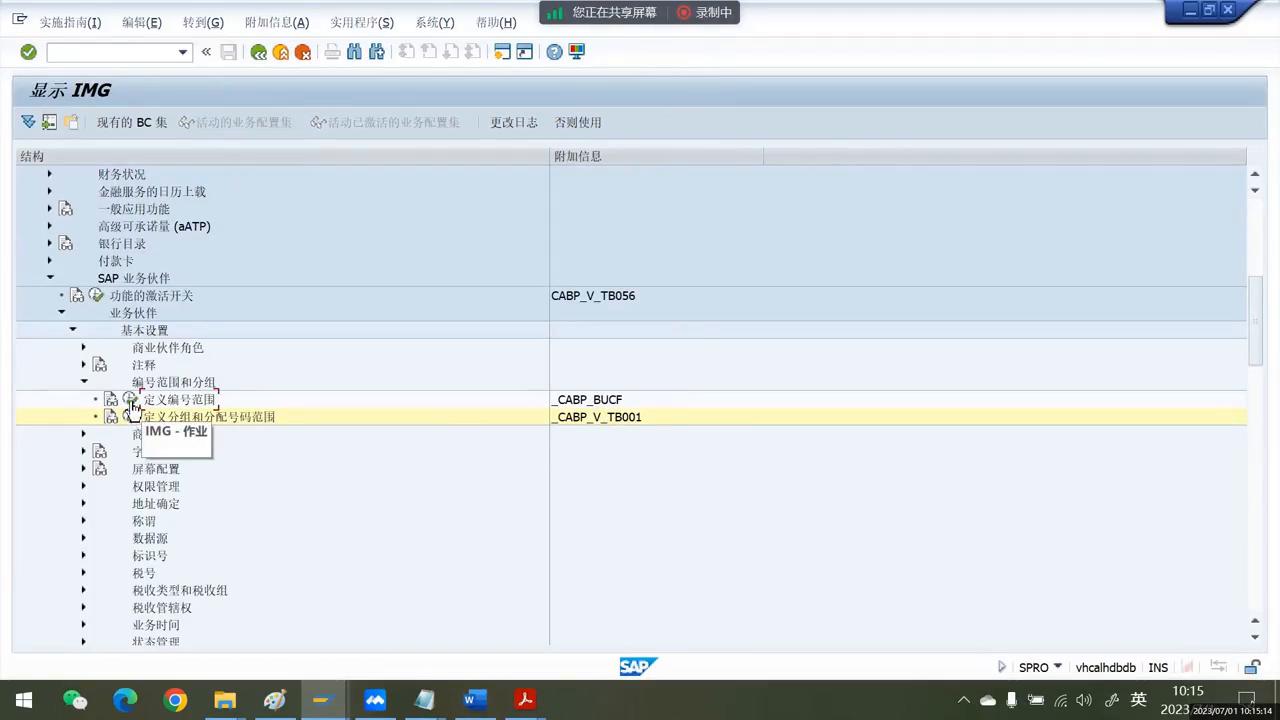The width and height of the screenshot is (1280, 720).
Task: Open documentation icon for 定义分组和分配号码范围
Action: tap(112, 417)
